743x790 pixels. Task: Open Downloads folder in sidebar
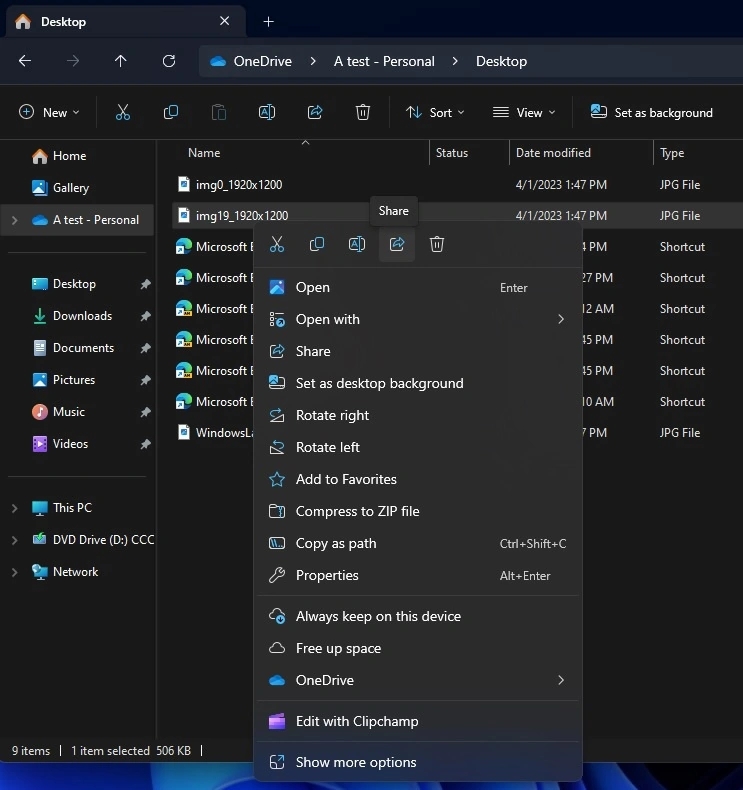tap(82, 316)
